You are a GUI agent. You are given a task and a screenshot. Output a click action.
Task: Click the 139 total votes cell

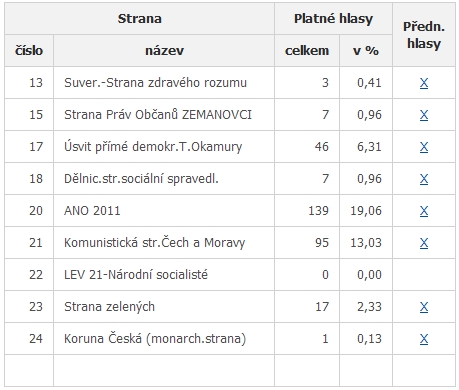click(x=307, y=211)
